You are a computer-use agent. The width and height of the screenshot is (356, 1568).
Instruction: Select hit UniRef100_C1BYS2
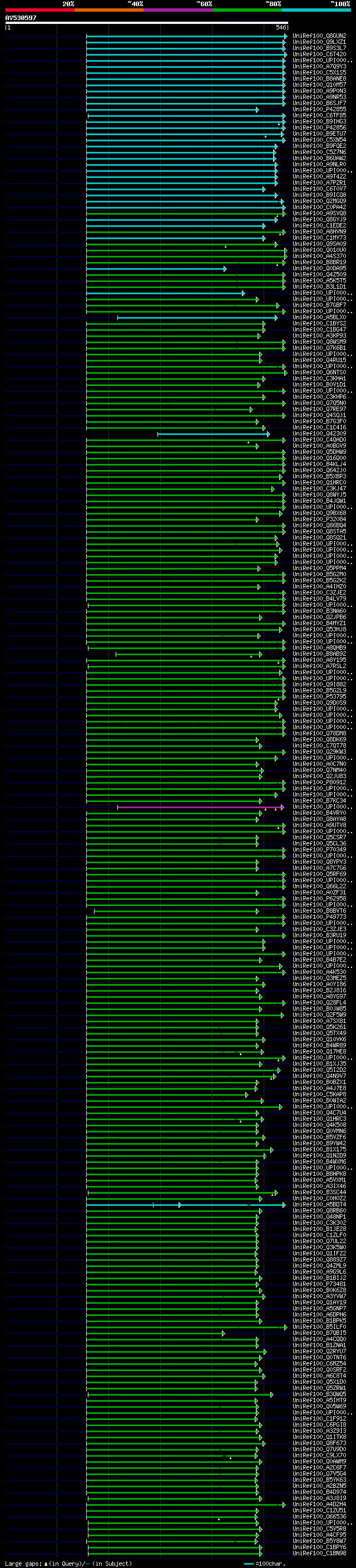[x=319, y=324]
